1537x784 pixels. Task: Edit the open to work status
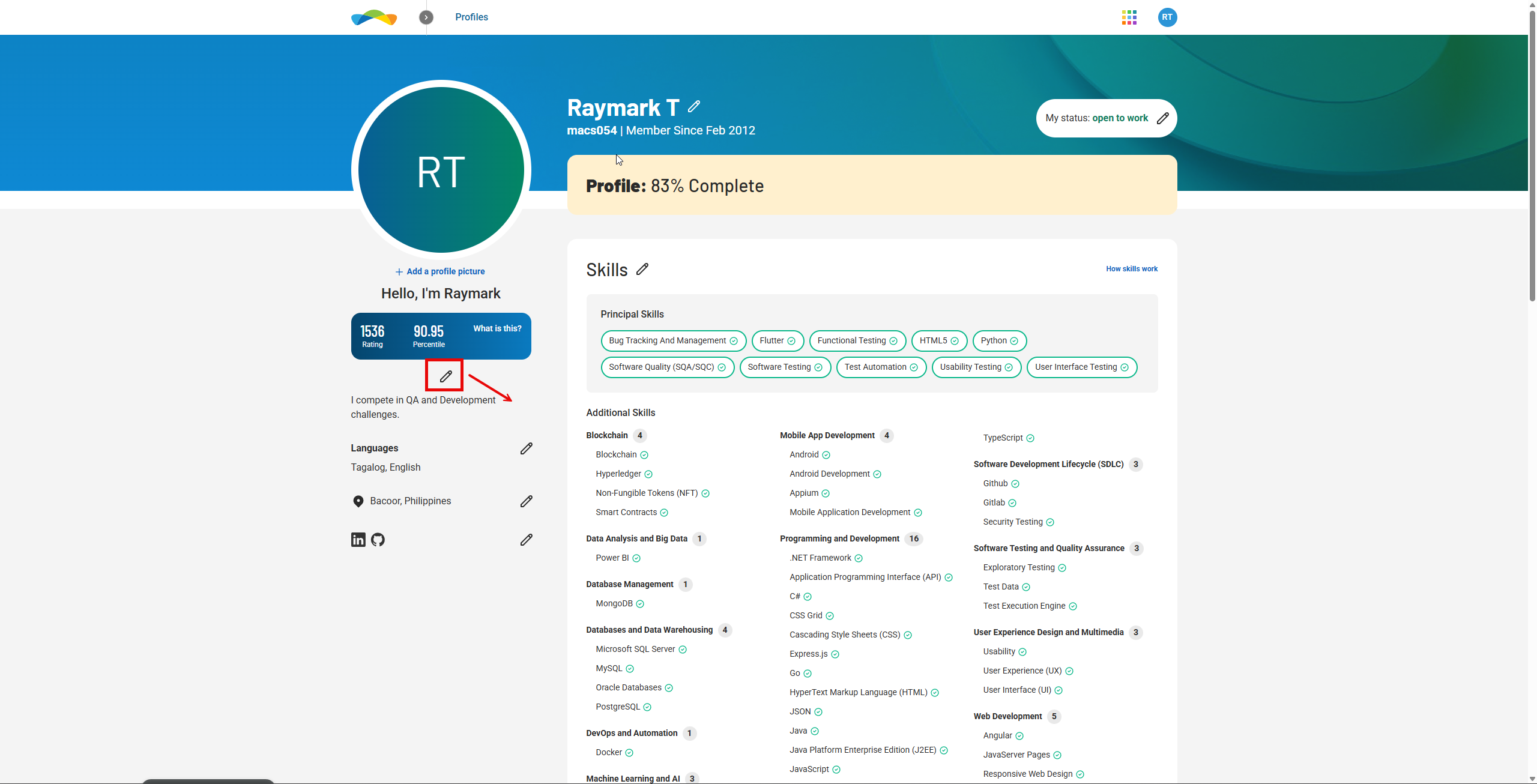1162,118
